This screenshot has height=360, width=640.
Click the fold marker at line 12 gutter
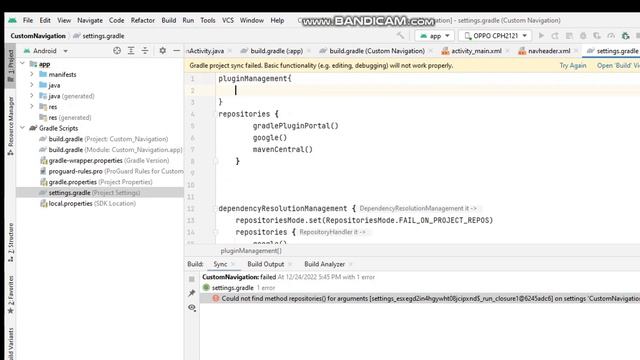pos(215,209)
